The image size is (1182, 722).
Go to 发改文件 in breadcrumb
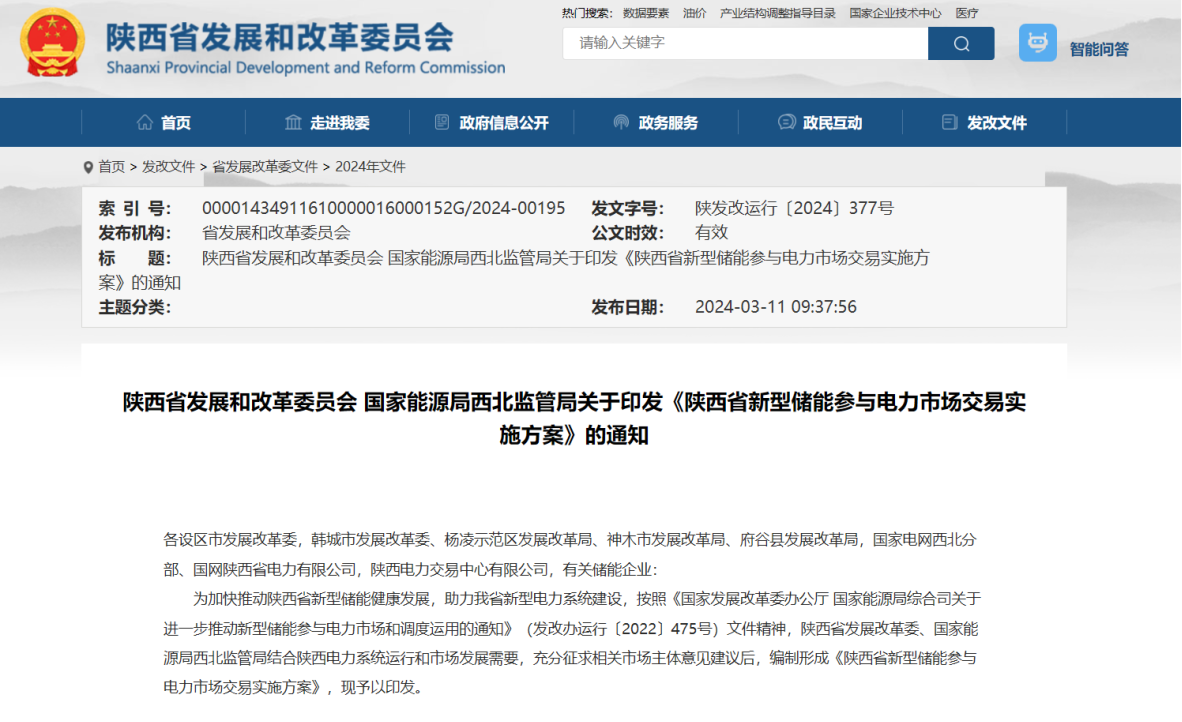click(x=168, y=167)
